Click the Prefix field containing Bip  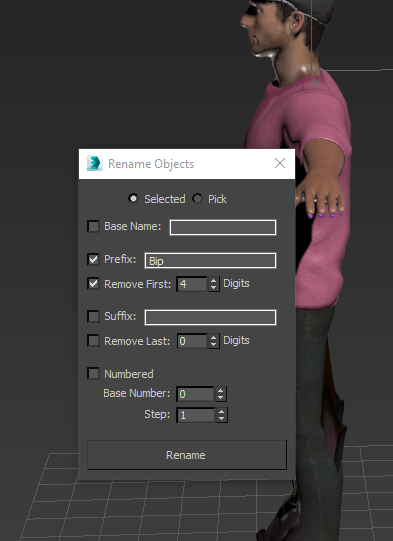[x=210, y=260]
